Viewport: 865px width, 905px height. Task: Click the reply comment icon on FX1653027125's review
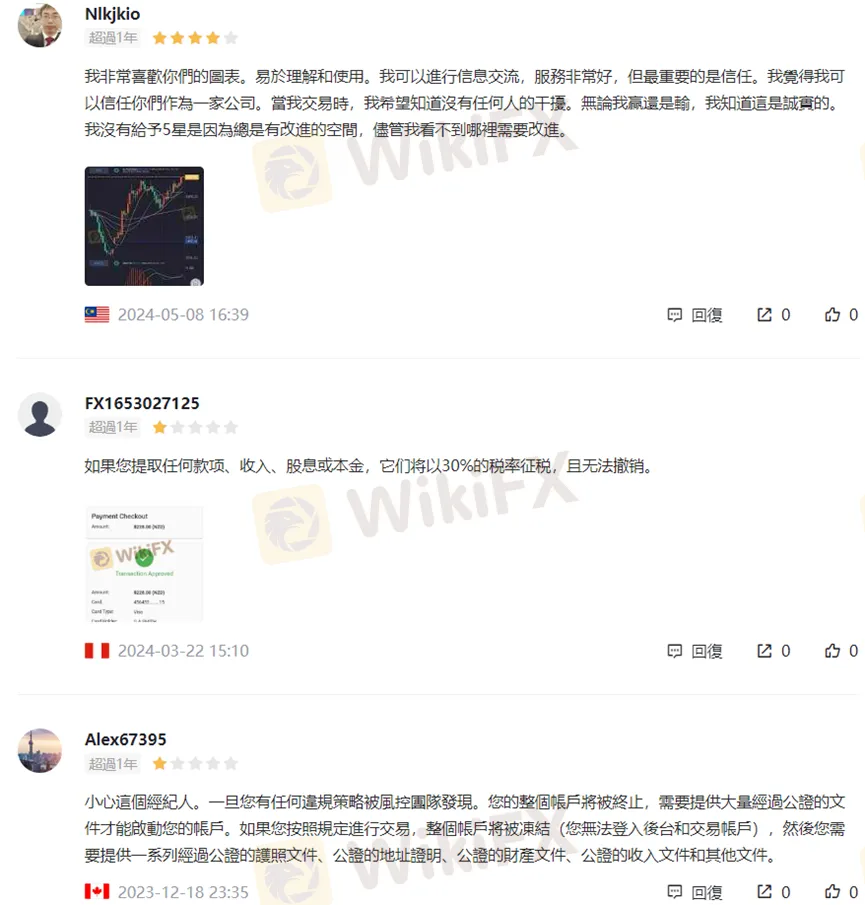tap(674, 651)
